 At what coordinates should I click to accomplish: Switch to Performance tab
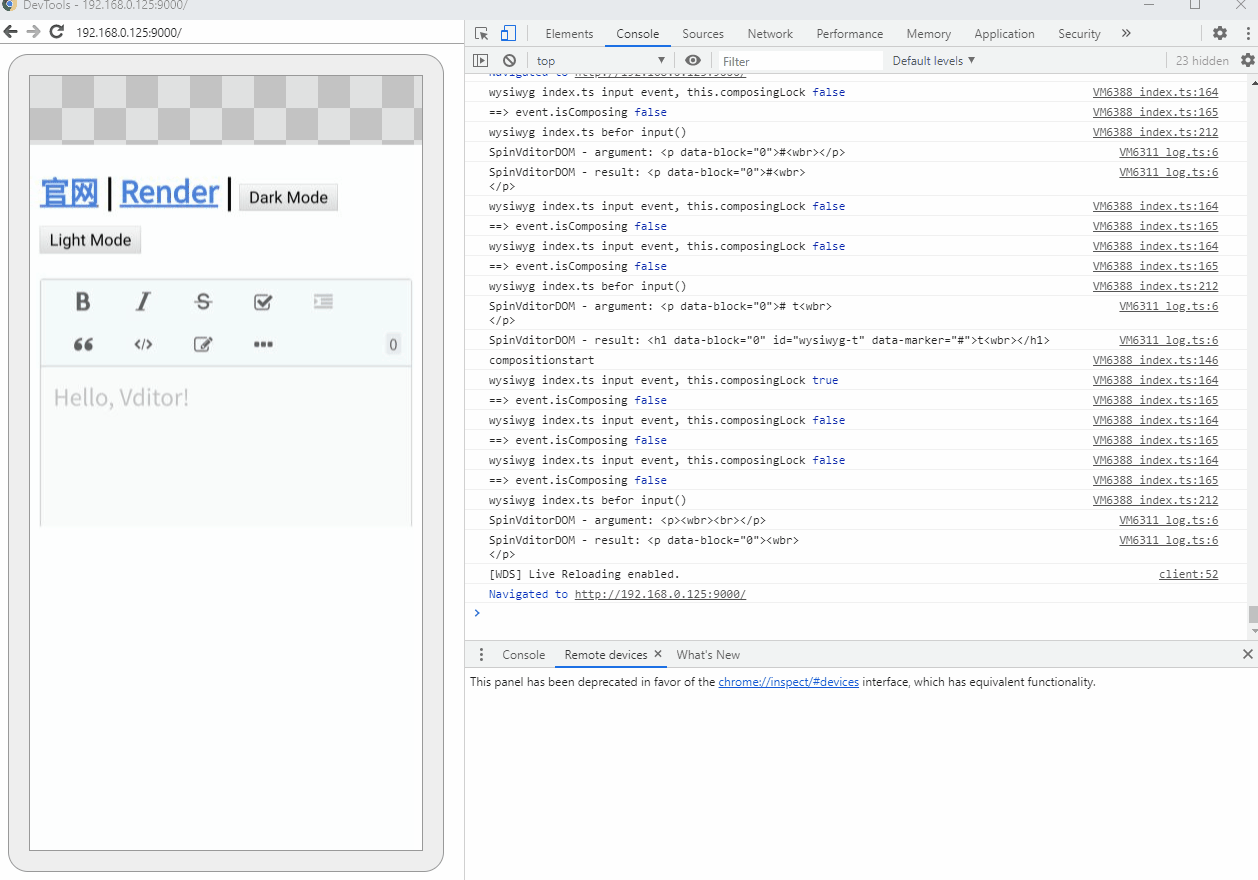pyautogui.click(x=849, y=34)
